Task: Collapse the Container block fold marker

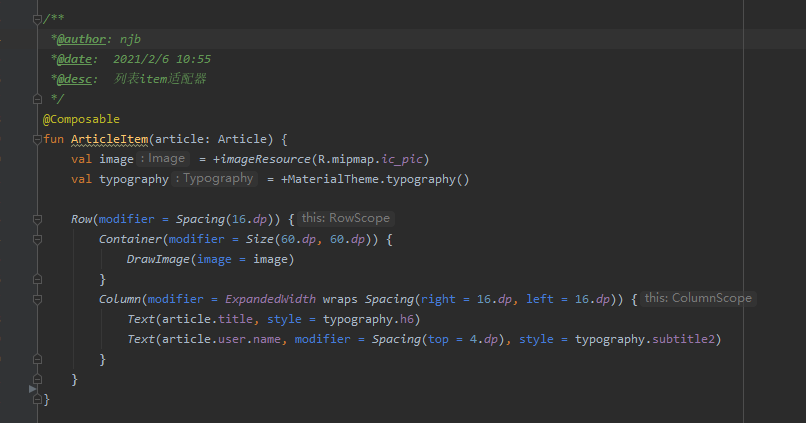Action: (x=37, y=240)
